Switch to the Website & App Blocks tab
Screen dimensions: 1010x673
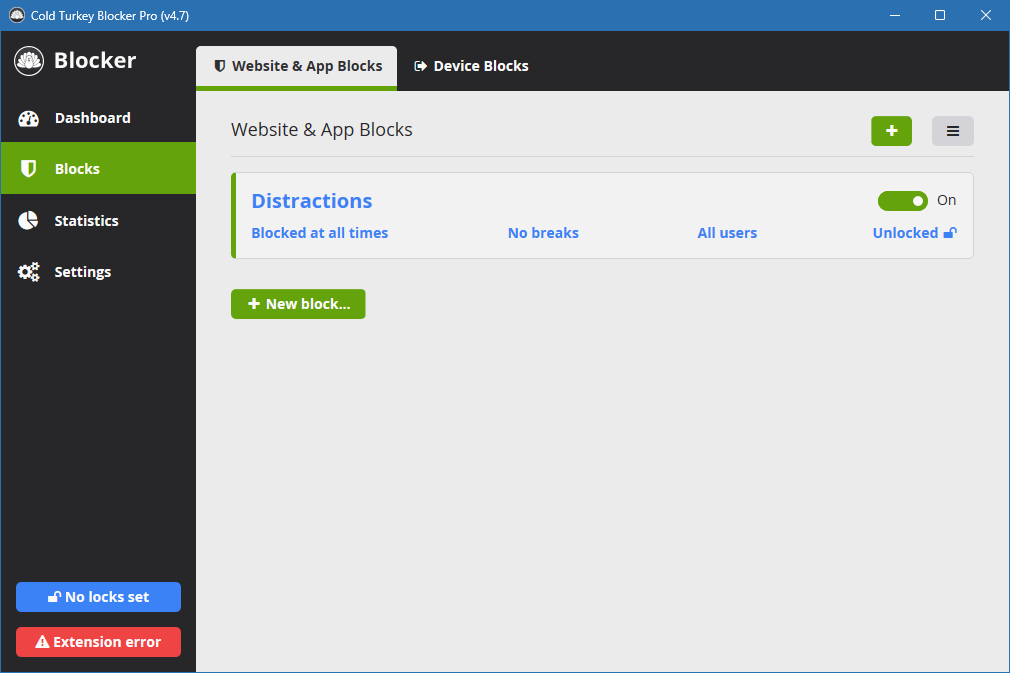click(x=296, y=67)
